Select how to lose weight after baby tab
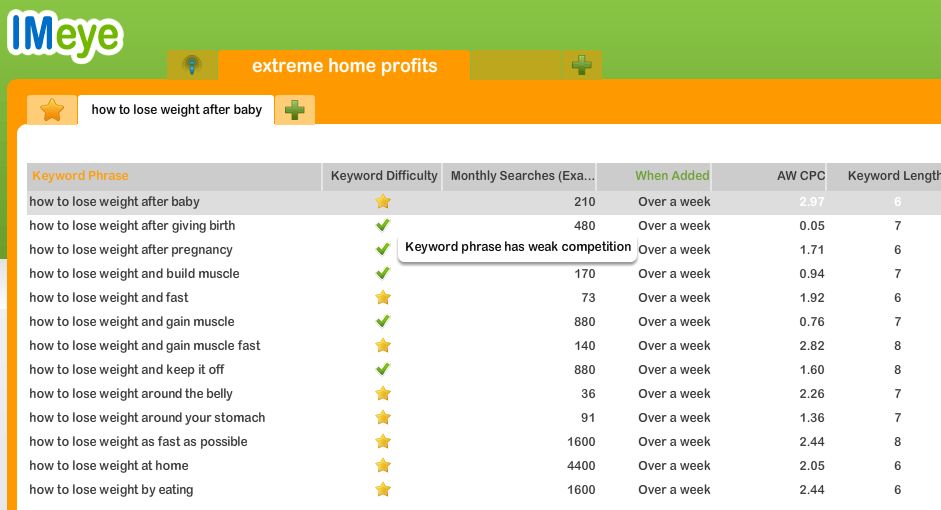 click(176, 110)
